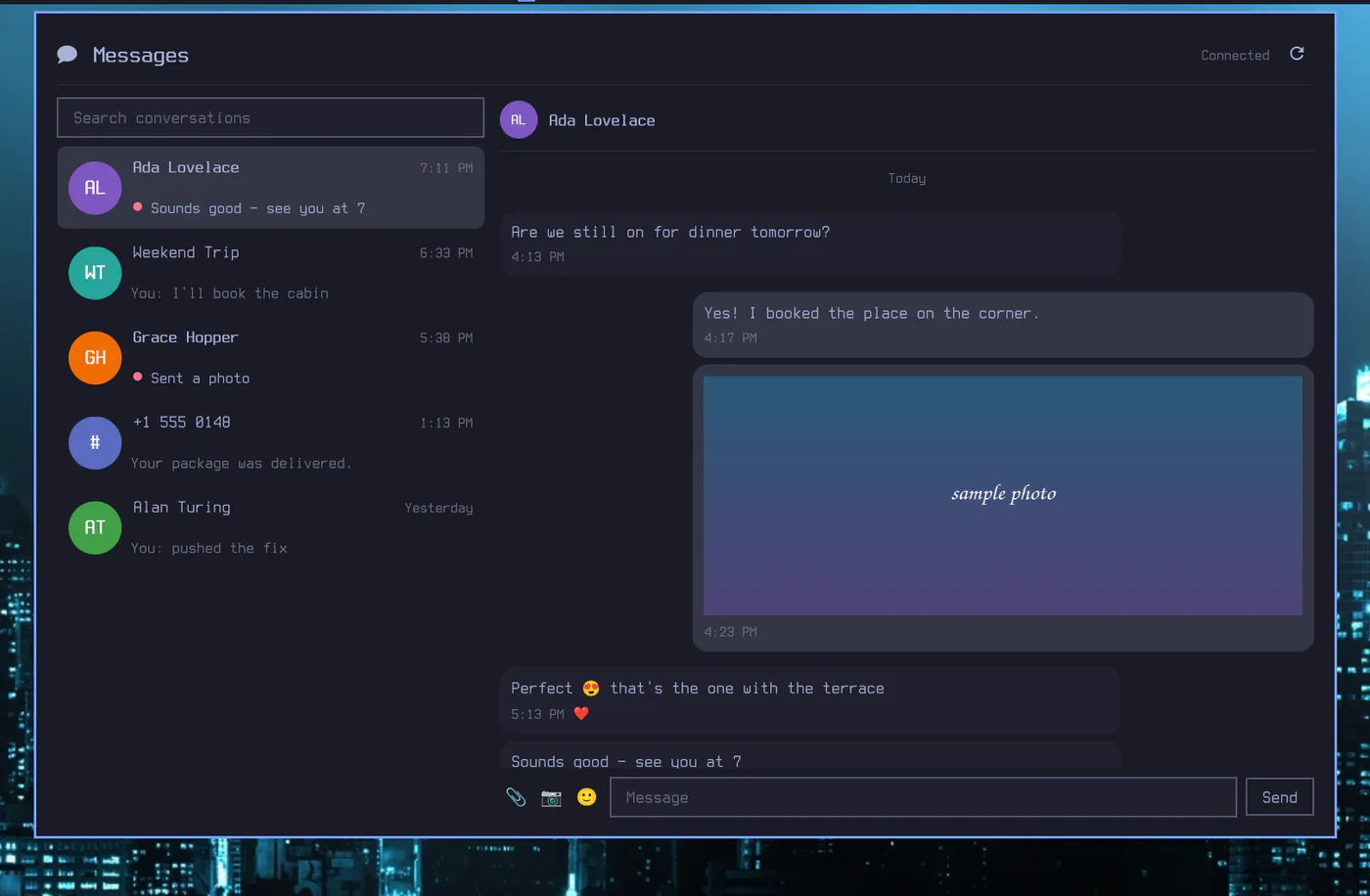Click the paperclip attachment icon
Screen dimensions: 1370x896
click(x=516, y=797)
